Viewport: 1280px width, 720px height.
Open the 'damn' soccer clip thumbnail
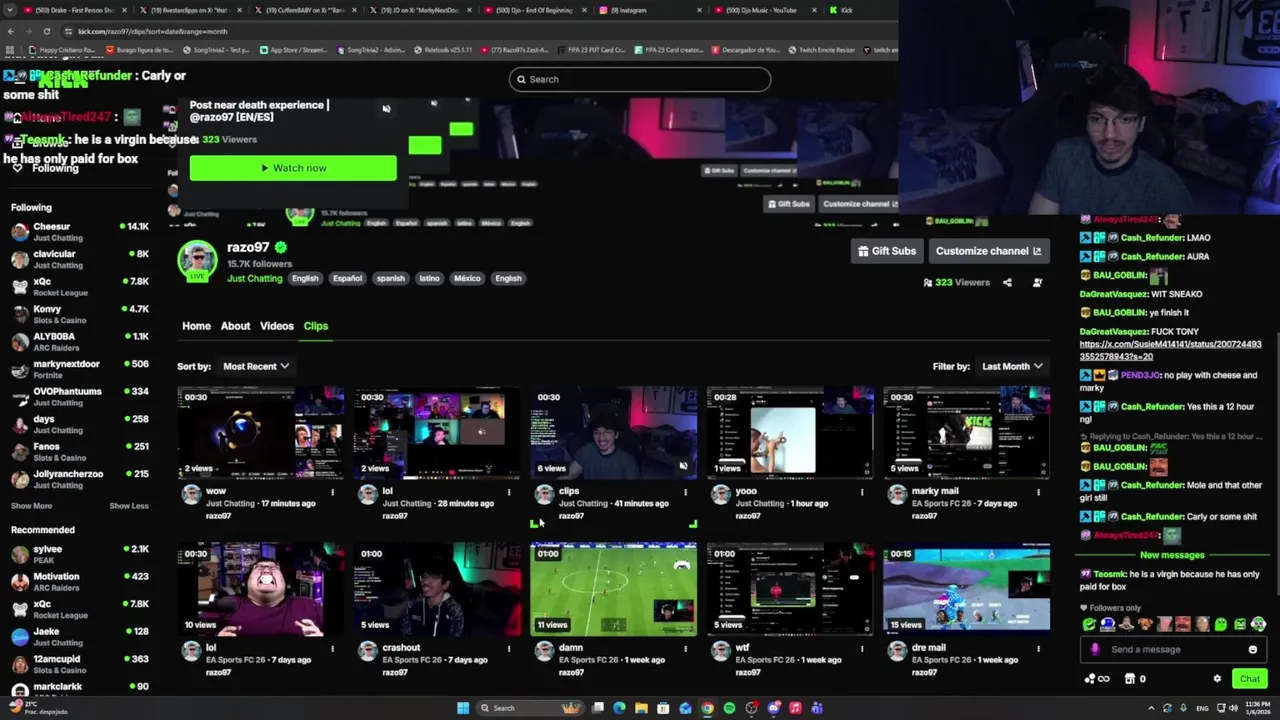point(613,590)
